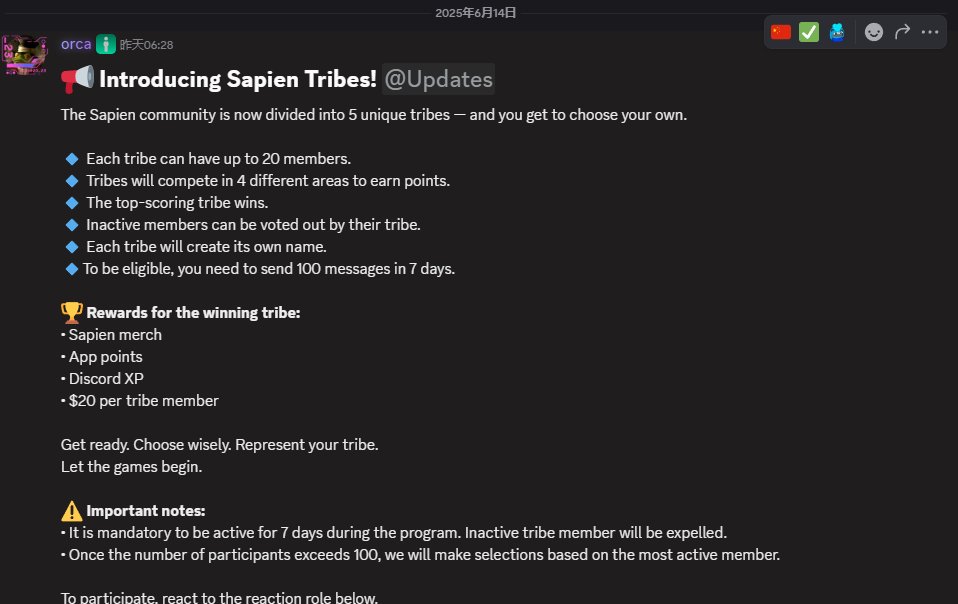Viewport: 958px width, 604px height.
Task: React with the green check mark emoji
Action: (808, 32)
